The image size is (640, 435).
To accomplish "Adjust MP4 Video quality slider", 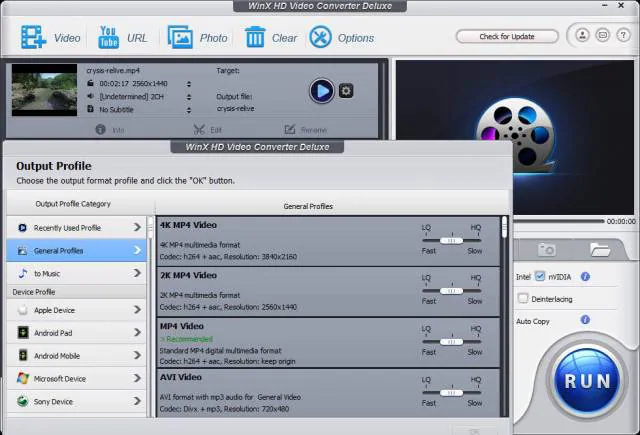I will point(451,342).
